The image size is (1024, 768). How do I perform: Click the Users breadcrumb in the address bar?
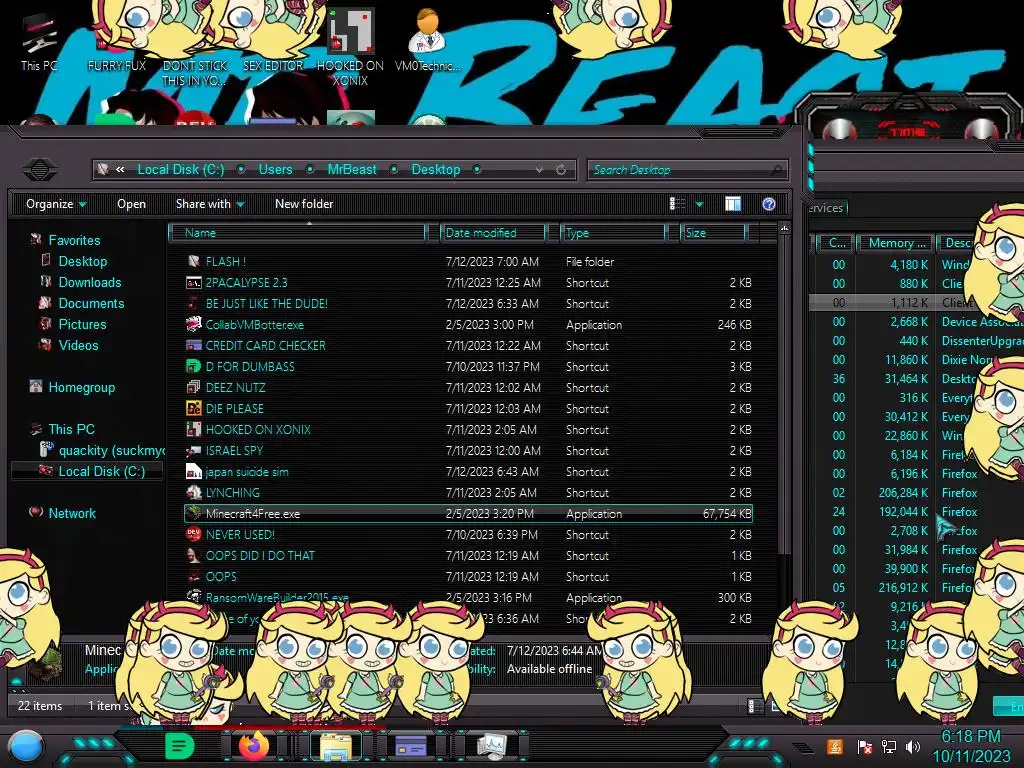(276, 170)
